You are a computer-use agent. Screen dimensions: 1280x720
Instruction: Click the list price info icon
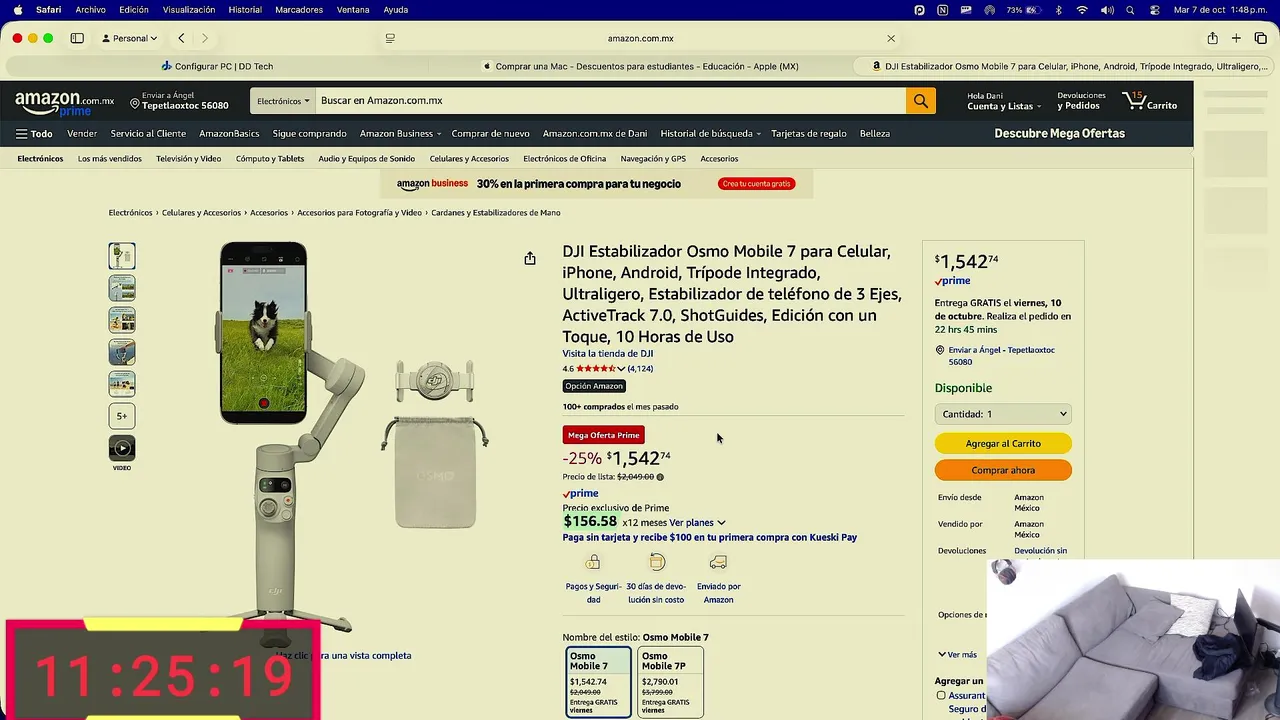[x=660, y=477]
